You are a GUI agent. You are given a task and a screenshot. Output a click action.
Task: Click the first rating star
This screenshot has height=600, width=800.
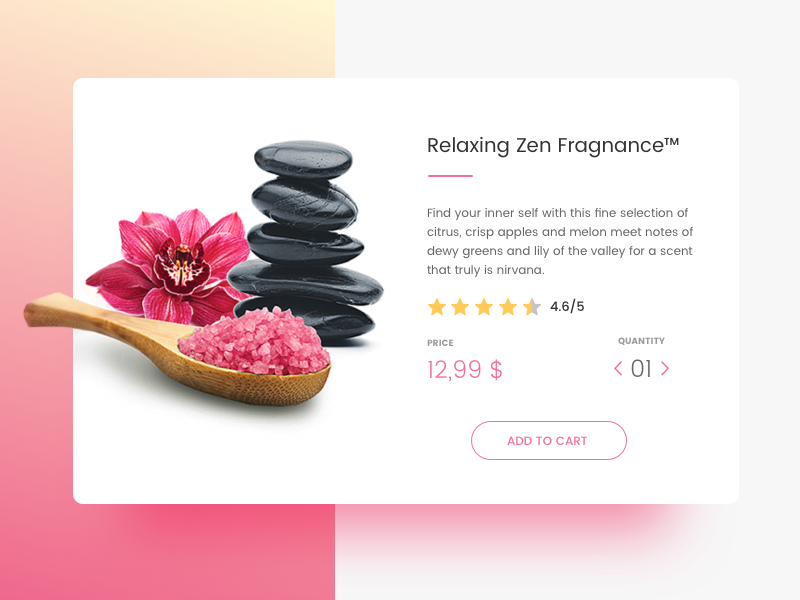point(437,307)
